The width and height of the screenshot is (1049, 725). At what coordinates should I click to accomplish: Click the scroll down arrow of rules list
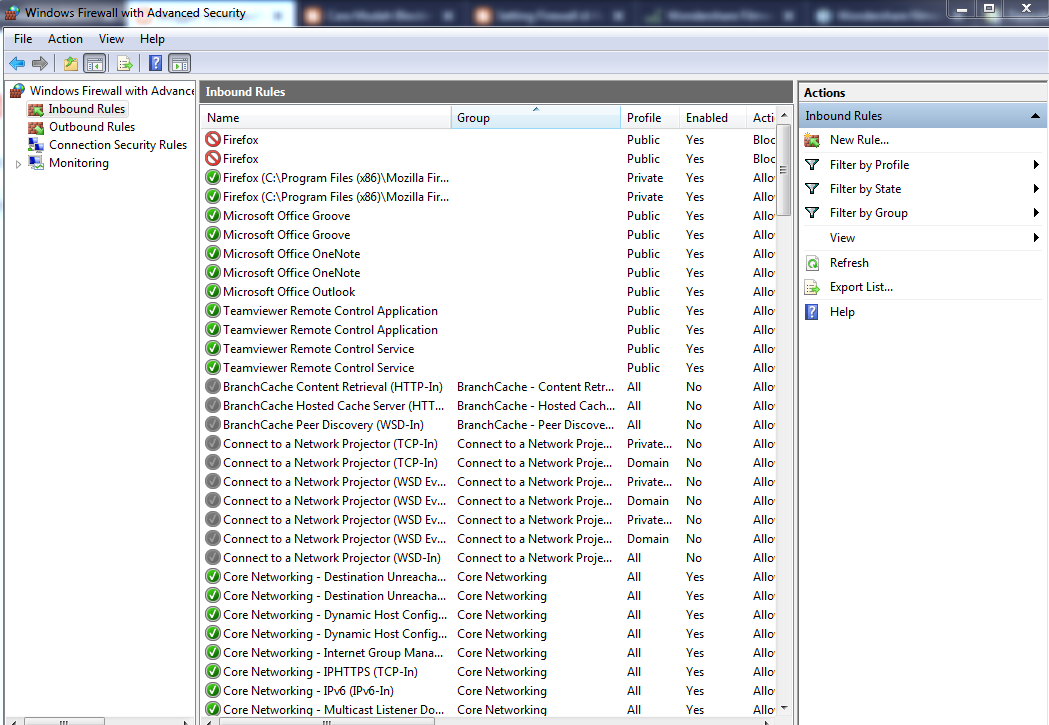point(784,708)
